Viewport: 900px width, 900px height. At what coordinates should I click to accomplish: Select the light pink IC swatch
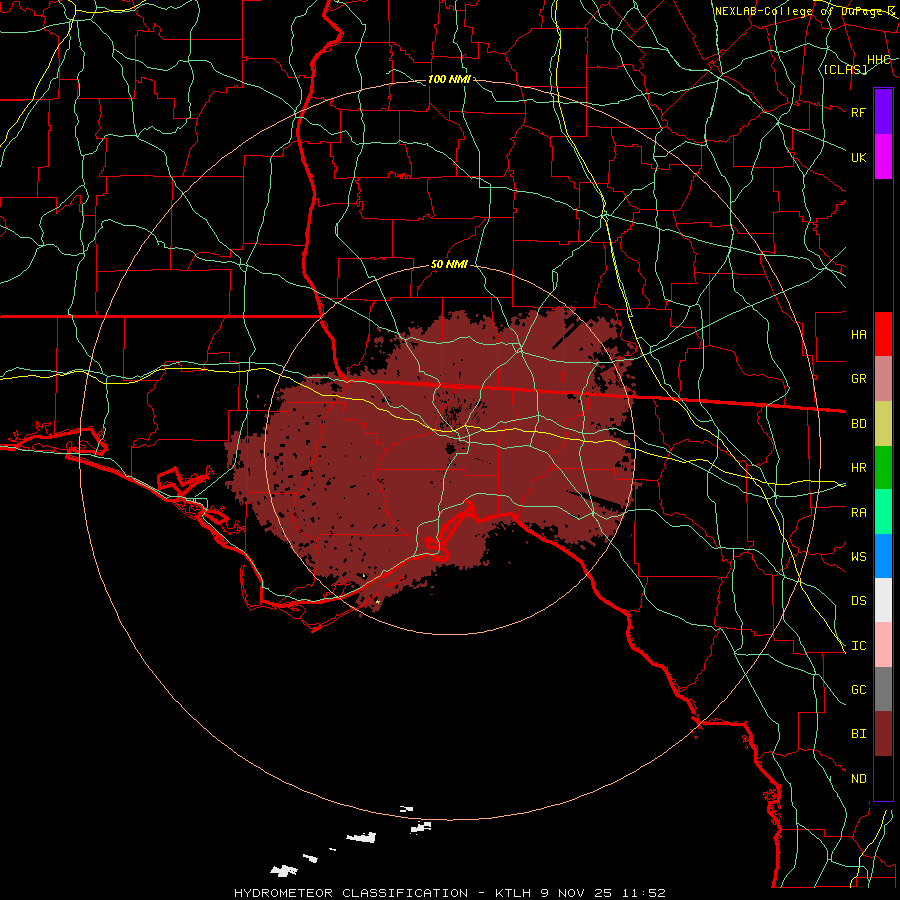coord(883,645)
